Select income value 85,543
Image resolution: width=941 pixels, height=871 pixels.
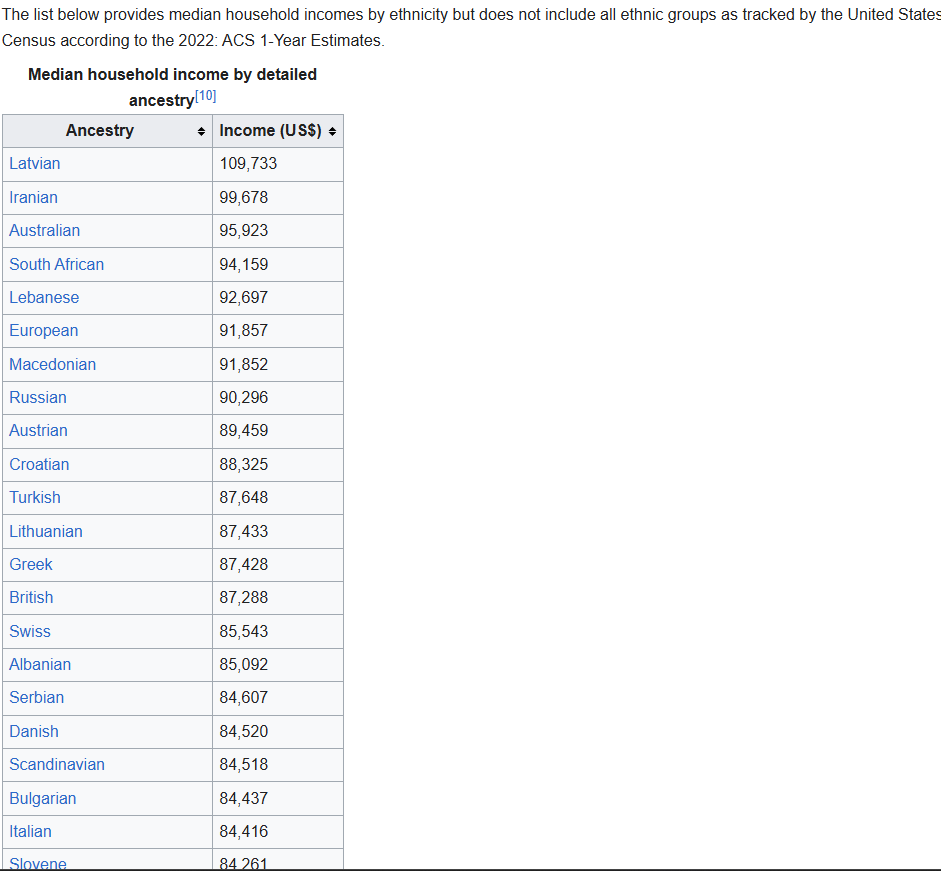tap(244, 631)
